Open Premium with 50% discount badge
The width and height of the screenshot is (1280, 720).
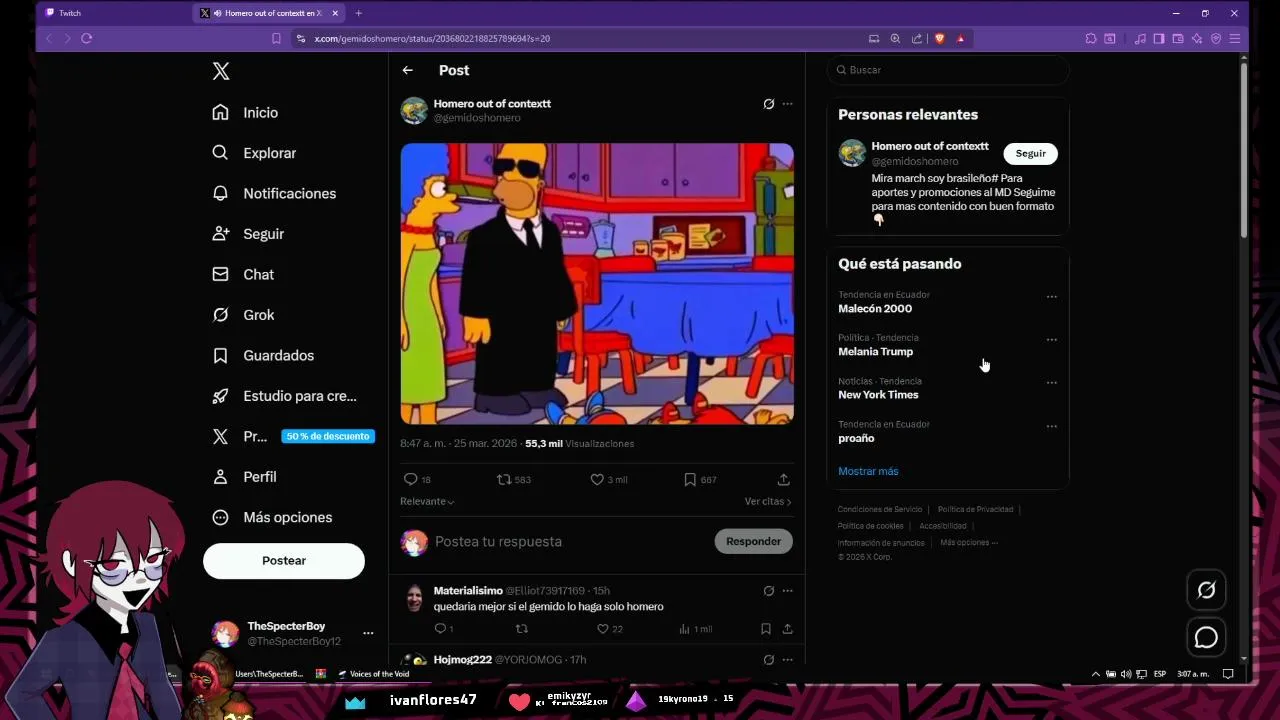292,436
